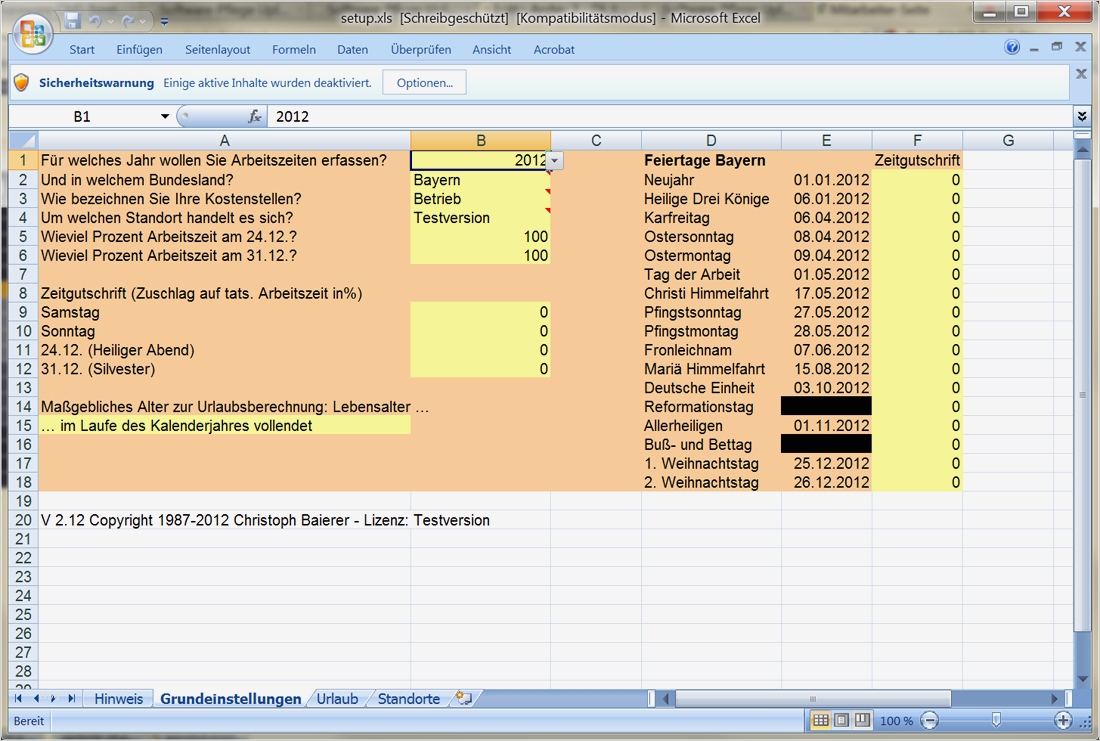The image size is (1100, 741).
Task: Jump to last sheet using tab navigation arrow
Action: (x=71, y=699)
